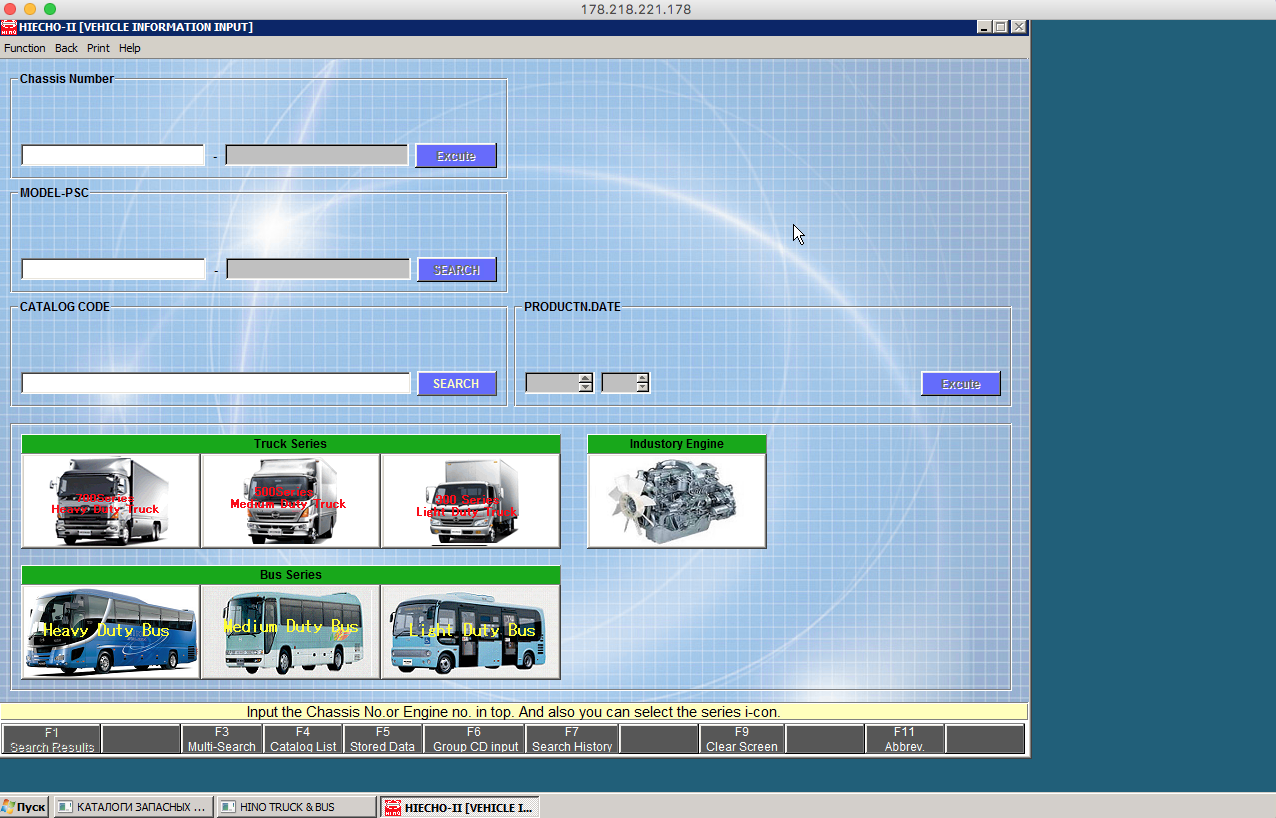Open the Print menu
Viewport: 1276px width, 818px height.
98,48
